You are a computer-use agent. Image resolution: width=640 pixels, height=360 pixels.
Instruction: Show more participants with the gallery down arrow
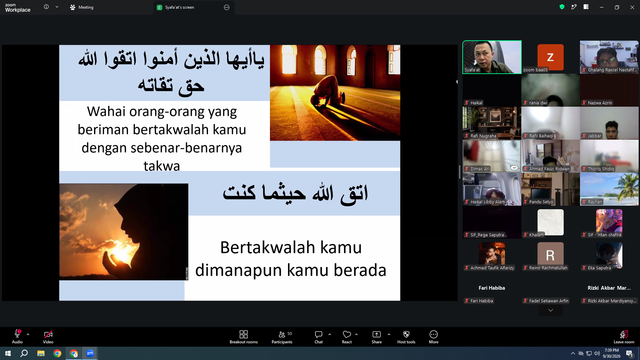click(550, 311)
